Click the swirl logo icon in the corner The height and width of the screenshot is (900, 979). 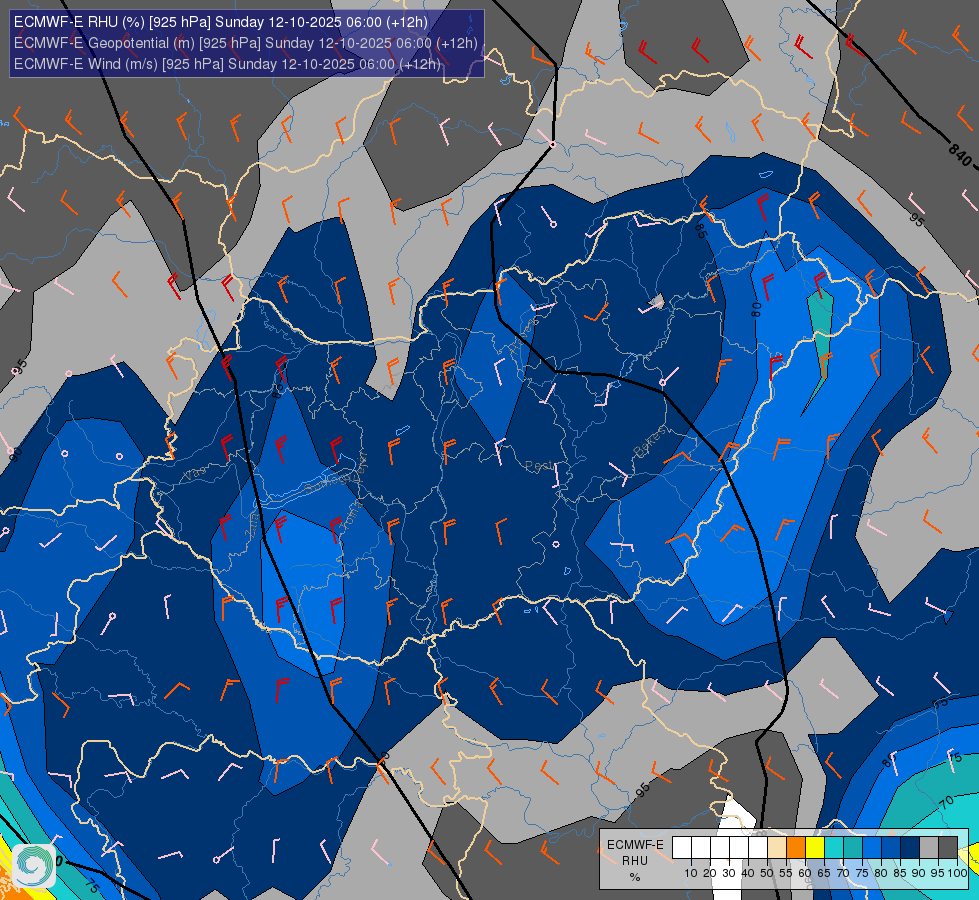point(34,866)
